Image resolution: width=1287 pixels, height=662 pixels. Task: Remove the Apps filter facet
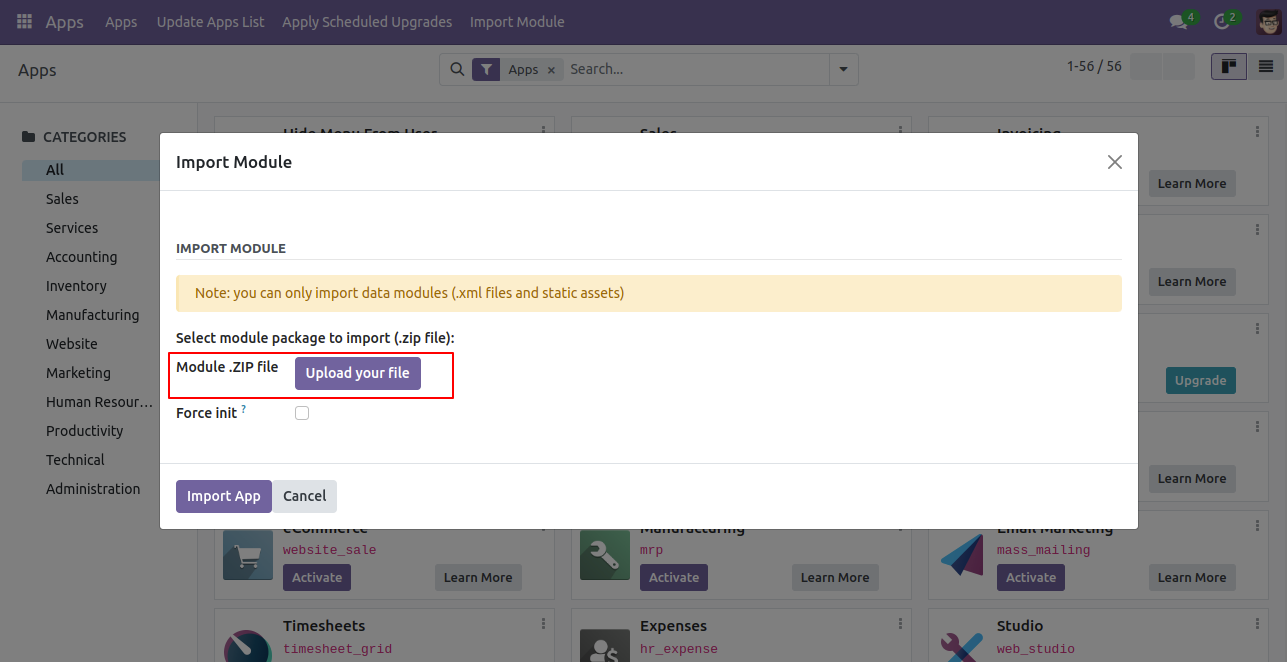[551, 70]
